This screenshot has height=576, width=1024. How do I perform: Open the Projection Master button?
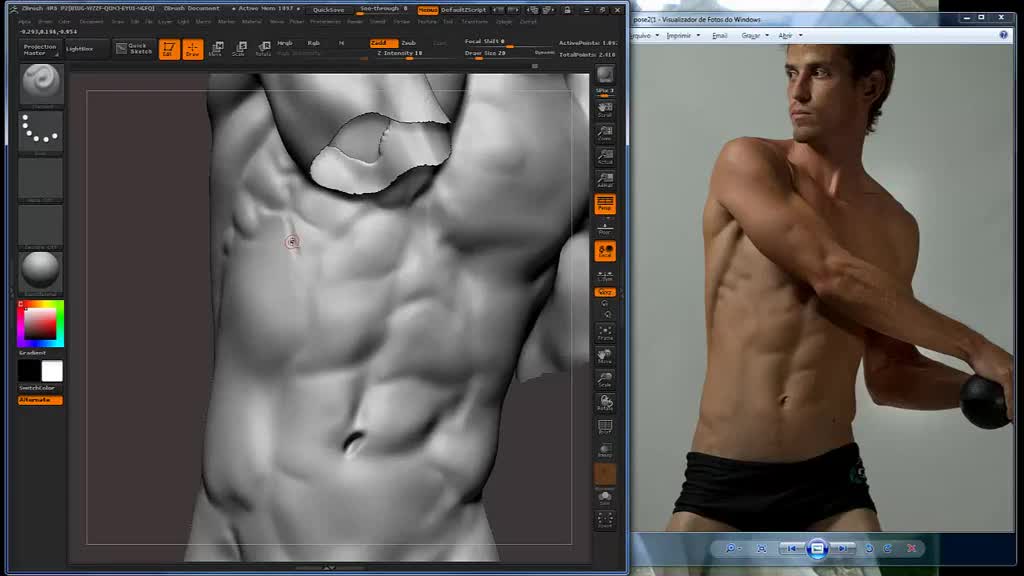(40, 49)
